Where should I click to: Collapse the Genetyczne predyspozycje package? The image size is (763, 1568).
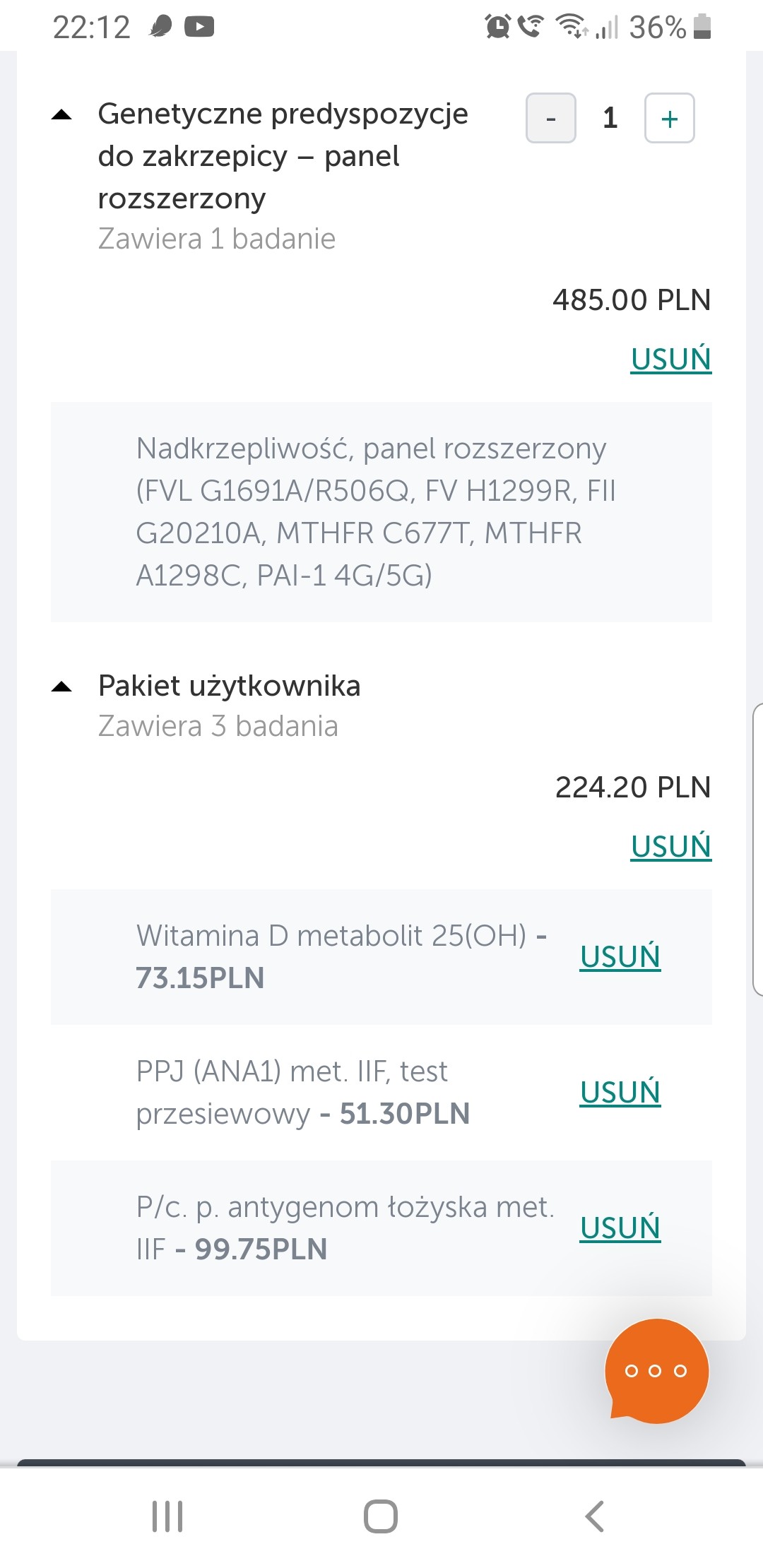62,115
